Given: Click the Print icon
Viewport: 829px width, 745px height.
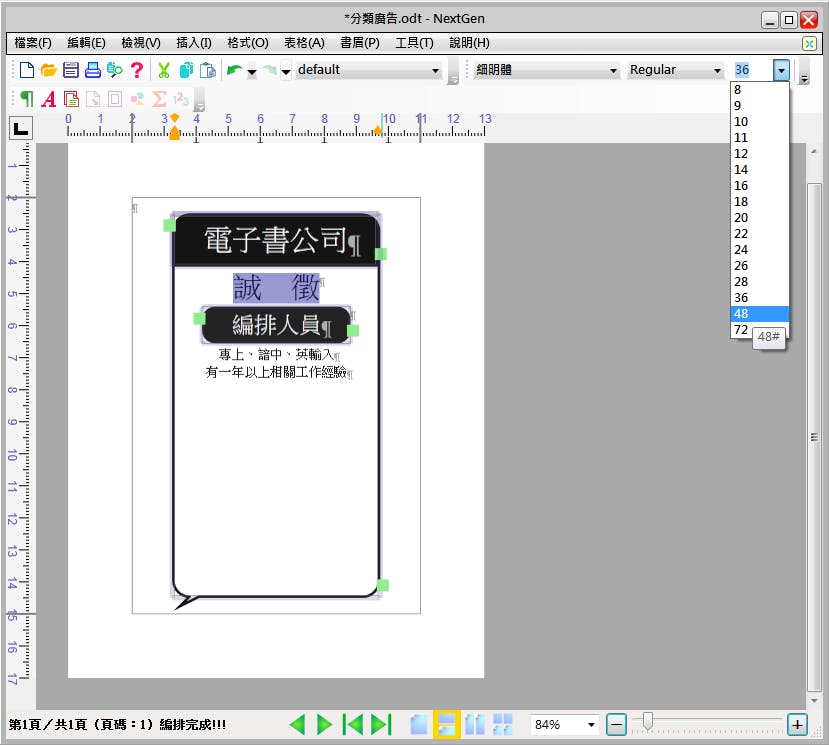Looking at the screenshot, I should [93, 70].
